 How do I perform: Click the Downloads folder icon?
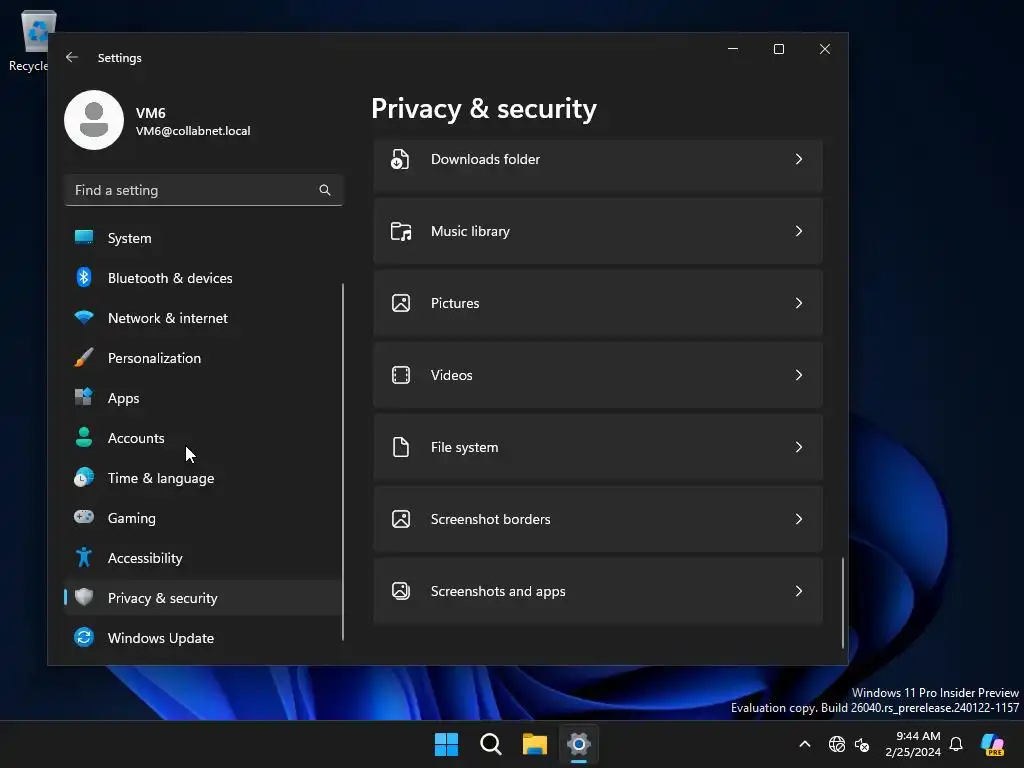tap(400, 159)
